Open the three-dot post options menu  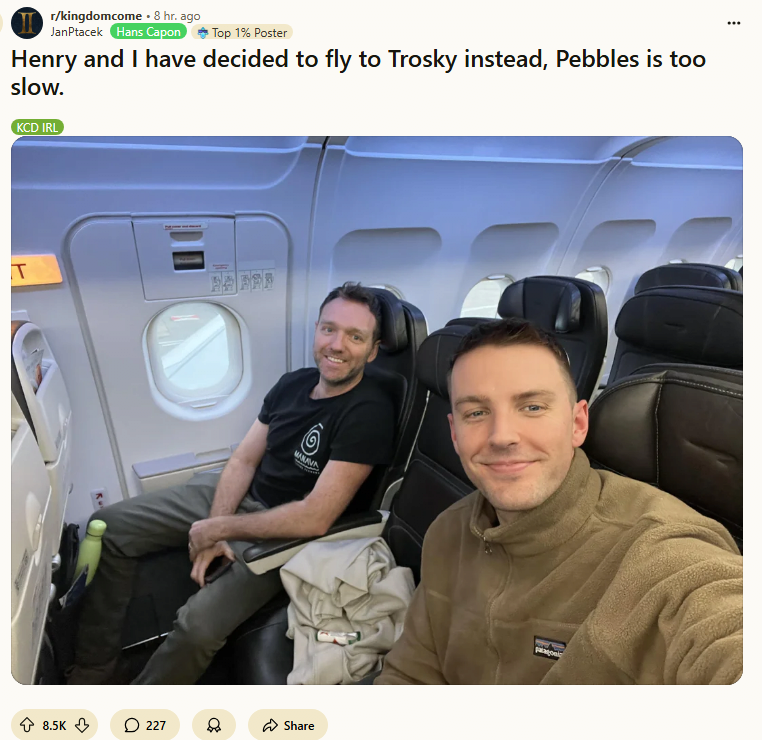click(733, 23)
